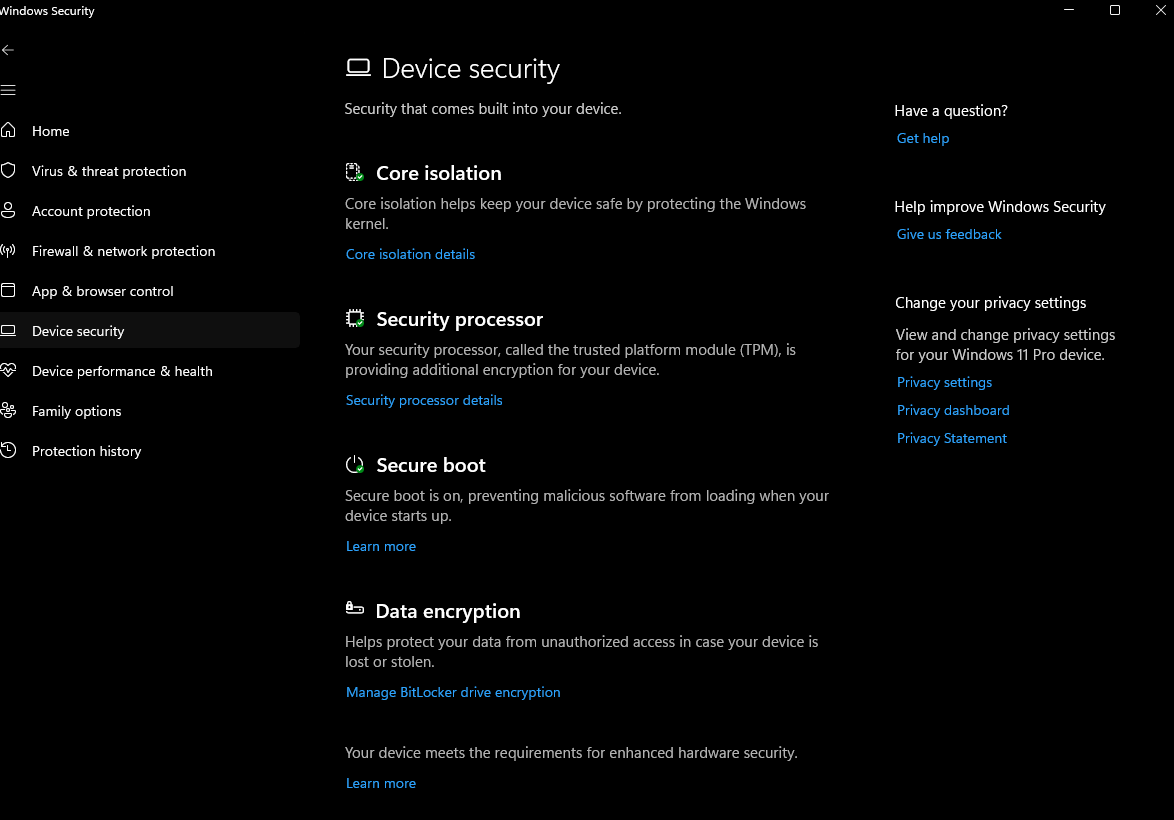Maximize the Windows Security window
The width and height of the screenshot is (1174, 820).
point(1115,10)
